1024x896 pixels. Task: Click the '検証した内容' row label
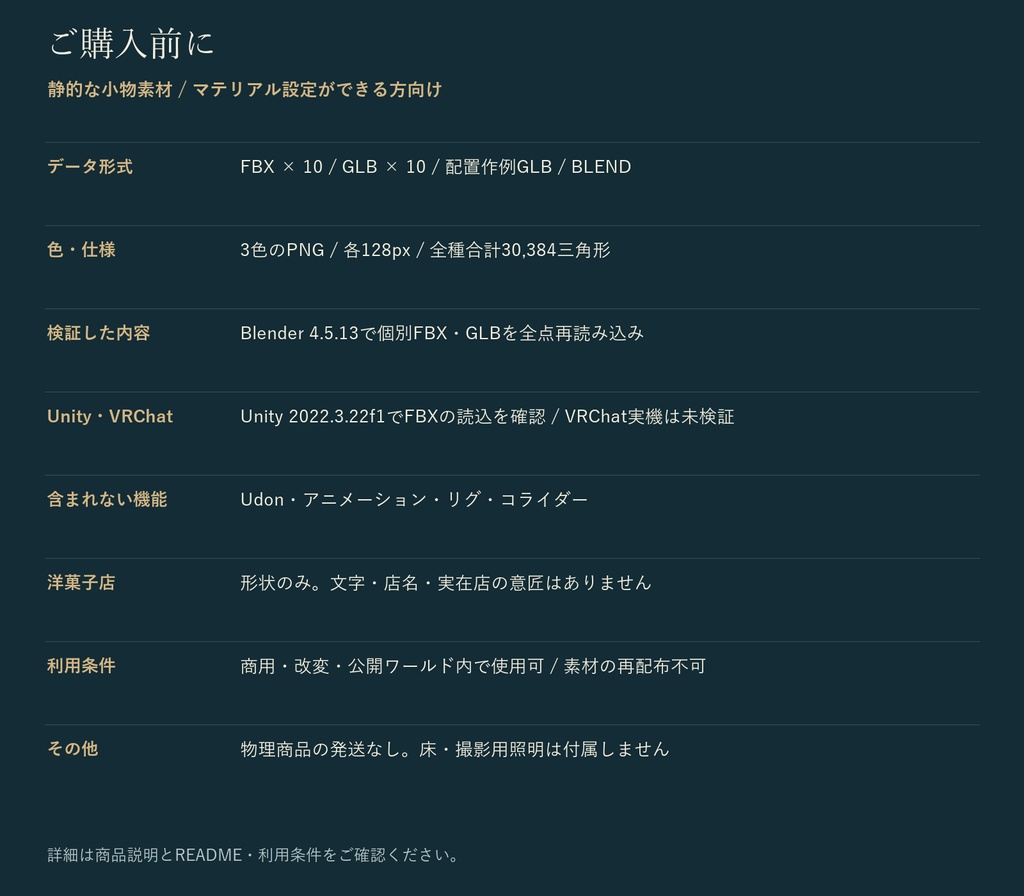pyautogui.click(x=99, y=333)
